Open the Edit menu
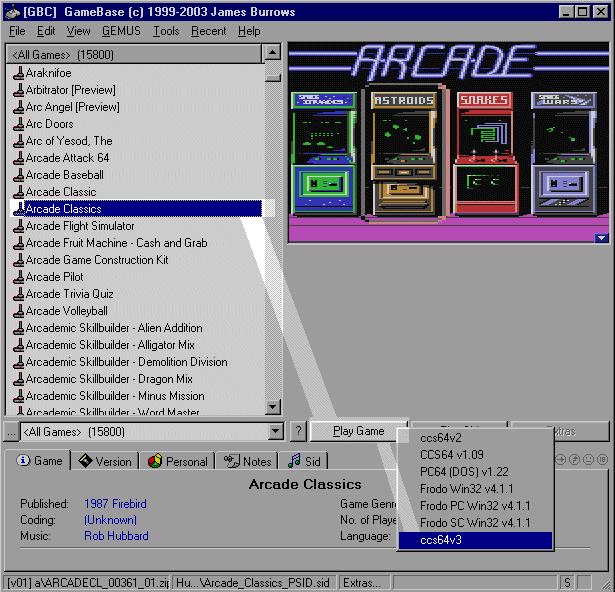Screen dimensions: 615x592 (x=46, y=31)
